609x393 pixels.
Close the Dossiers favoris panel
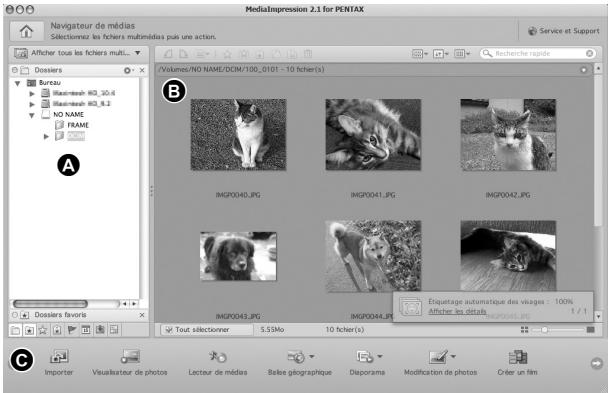(142, 315)
